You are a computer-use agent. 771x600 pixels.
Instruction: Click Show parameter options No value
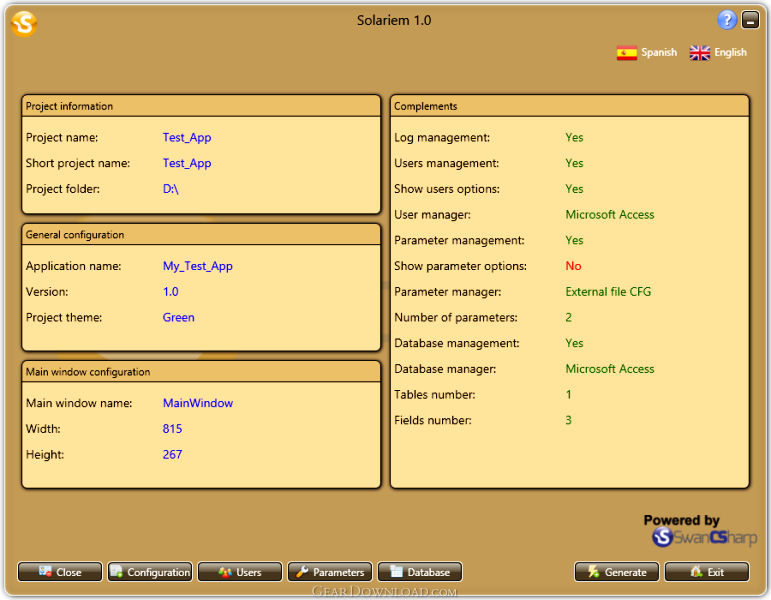pyautogui.click(x=573, y=266)
